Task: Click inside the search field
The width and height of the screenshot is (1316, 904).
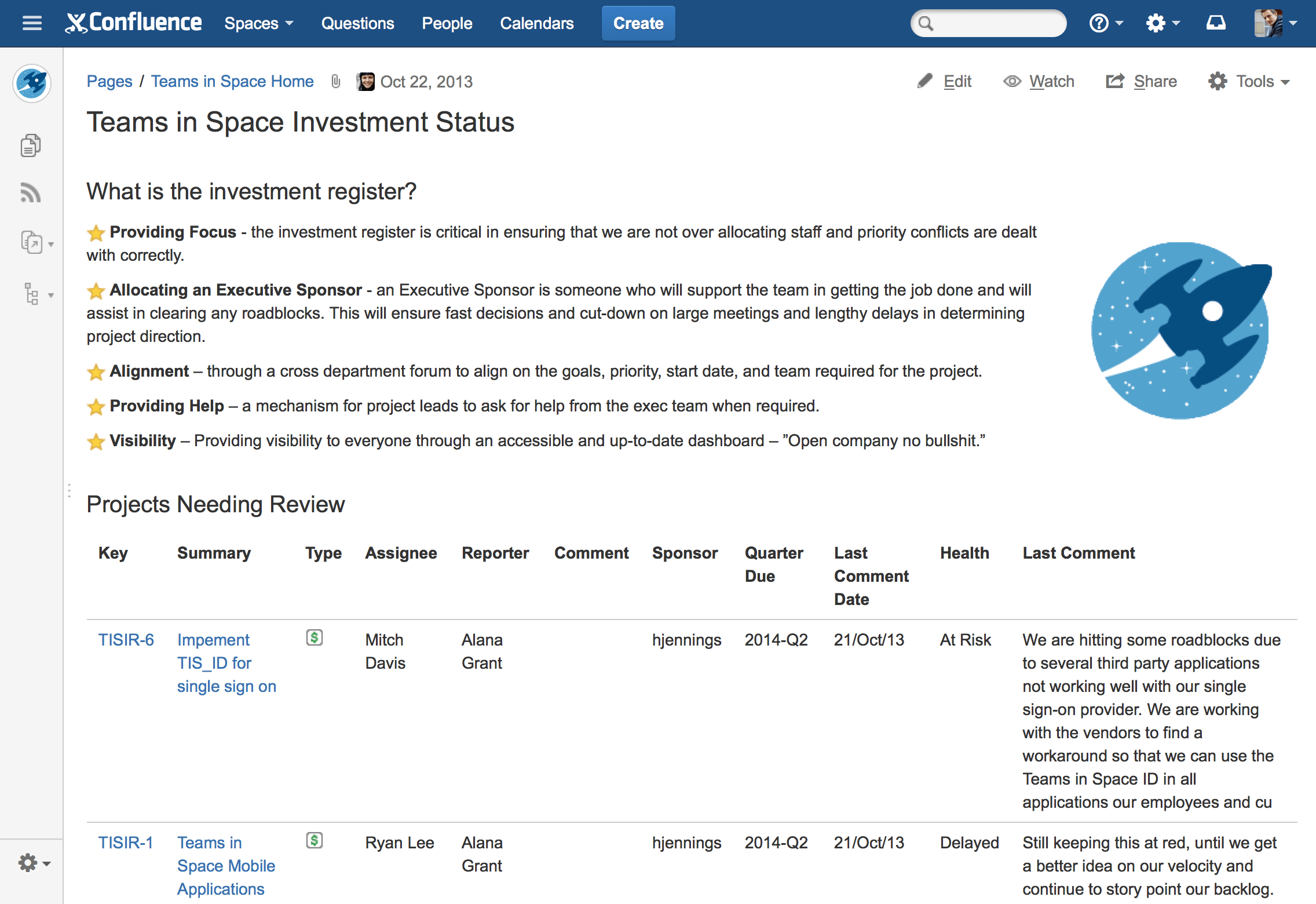Action: point(988,23)
